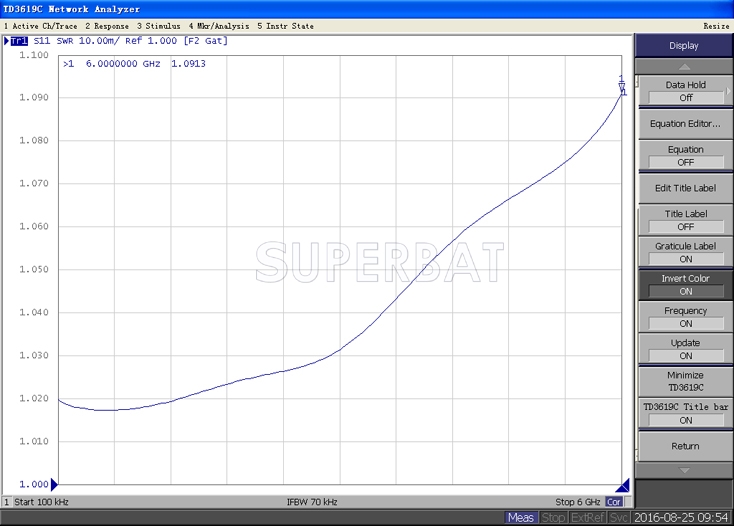Screen dimensions: 734x526
Task: Toggle Graticule Label on or off
Action: click(x=685, y=252)
